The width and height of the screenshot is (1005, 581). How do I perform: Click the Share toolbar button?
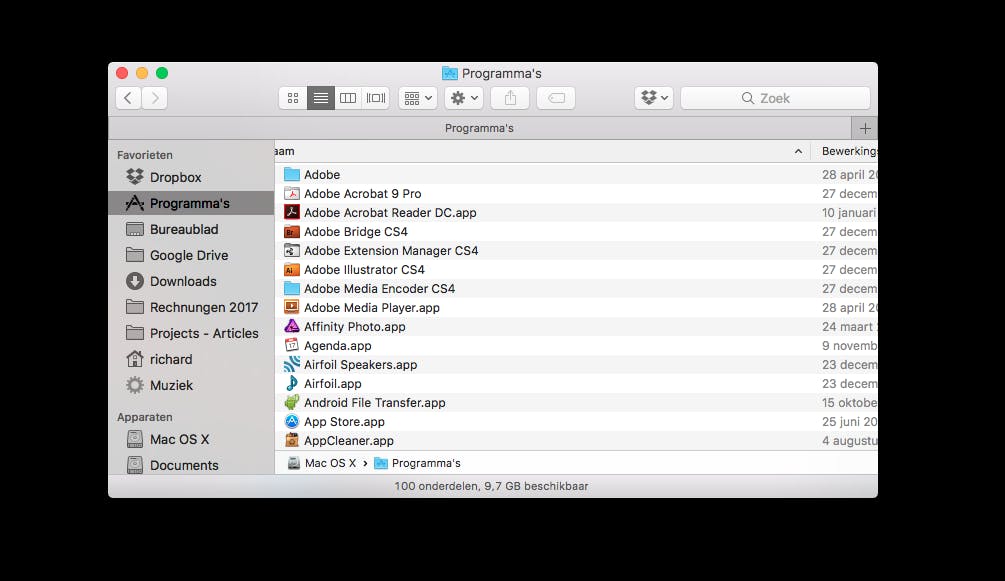pos(510,98)
